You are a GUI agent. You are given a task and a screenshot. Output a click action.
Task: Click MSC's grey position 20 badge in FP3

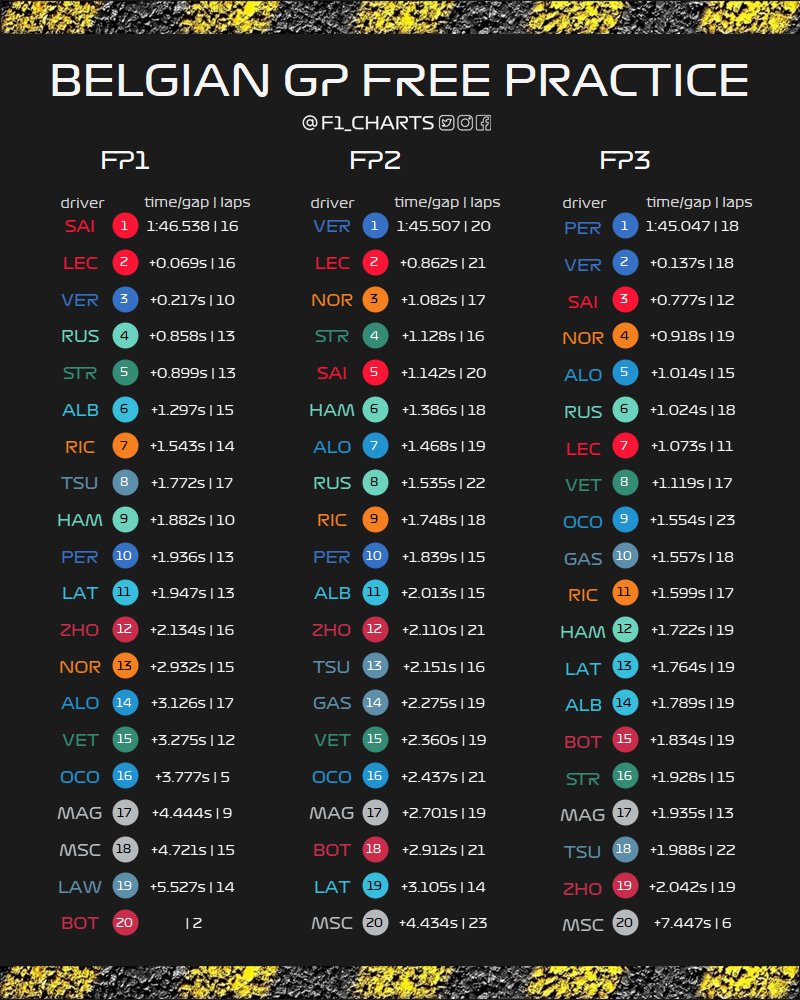tap(625, 923)
